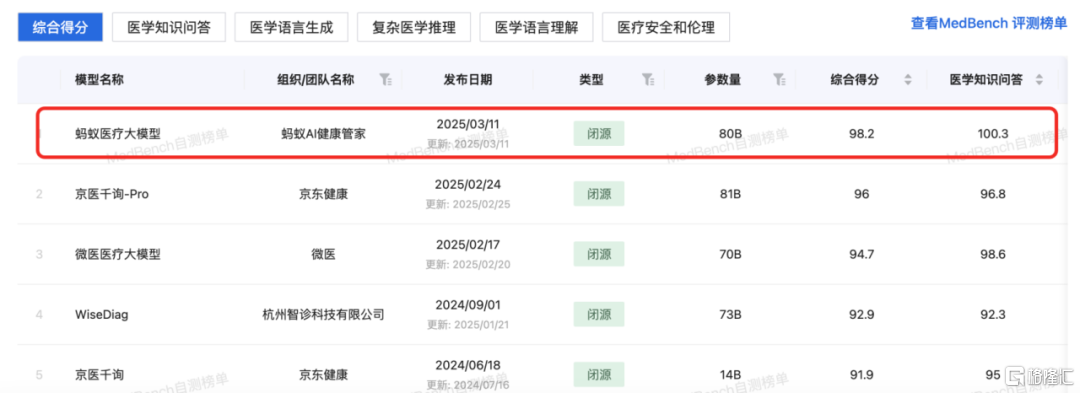This screenshot has height=393, width=1080.
Task: Select the 综合得分 tab
Action: (x=60, y=28)
